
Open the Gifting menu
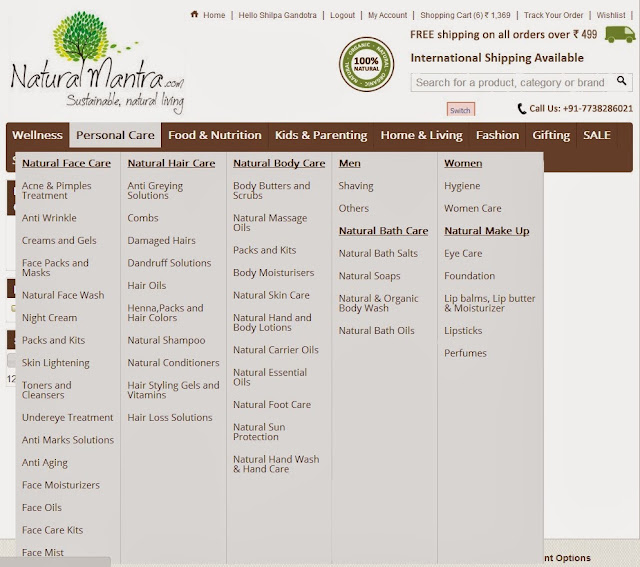coord(551,135)
